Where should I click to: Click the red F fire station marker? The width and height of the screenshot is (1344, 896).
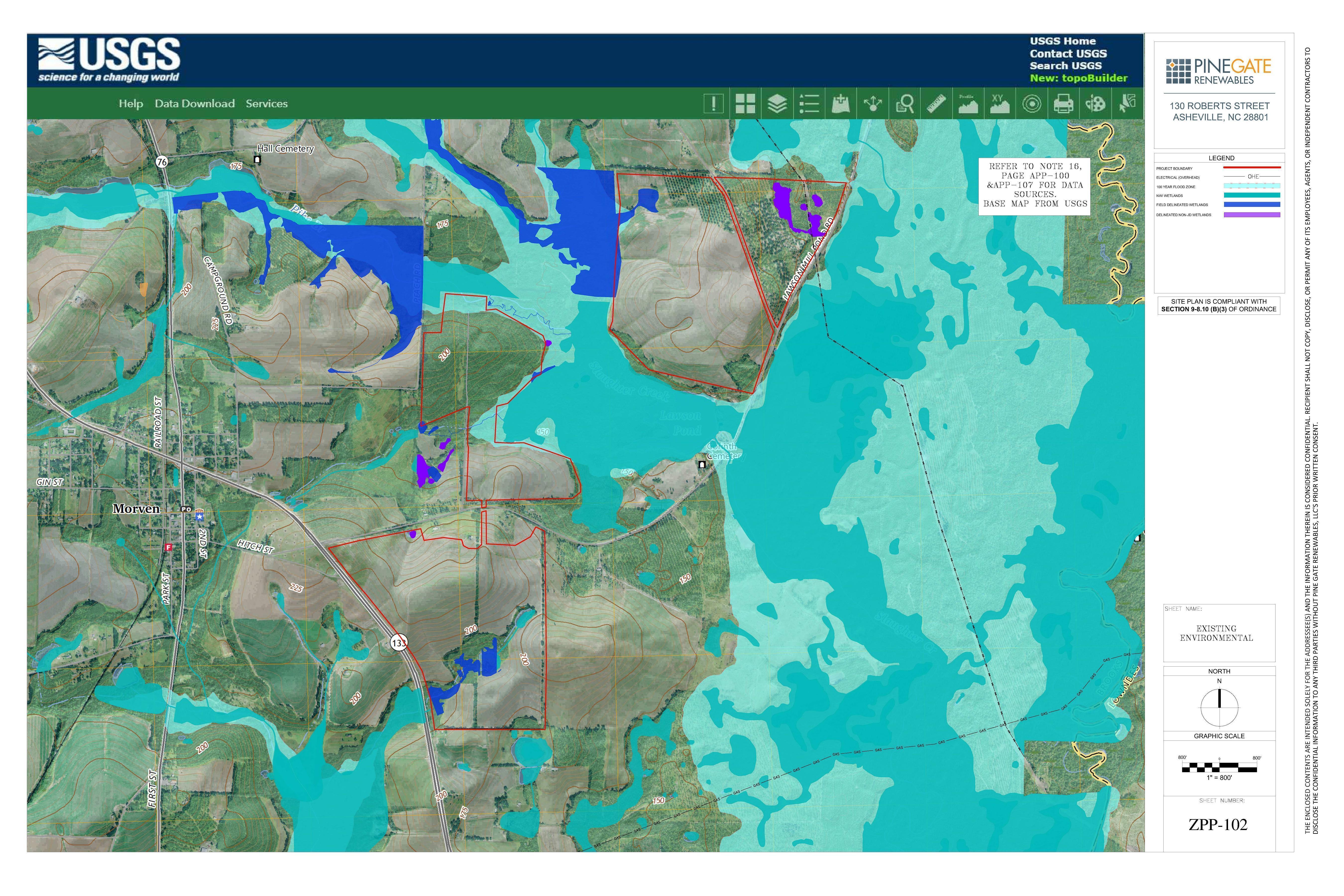[x=168, y=547]
